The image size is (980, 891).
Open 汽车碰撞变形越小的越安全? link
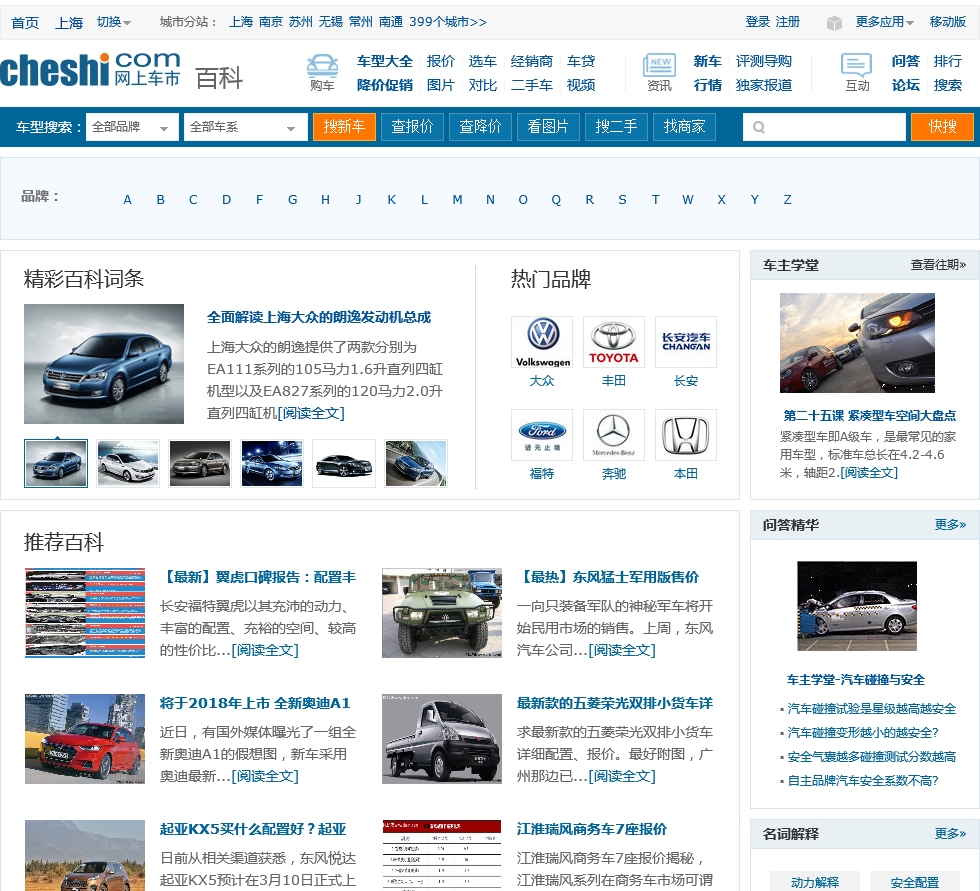pos(862,733)
